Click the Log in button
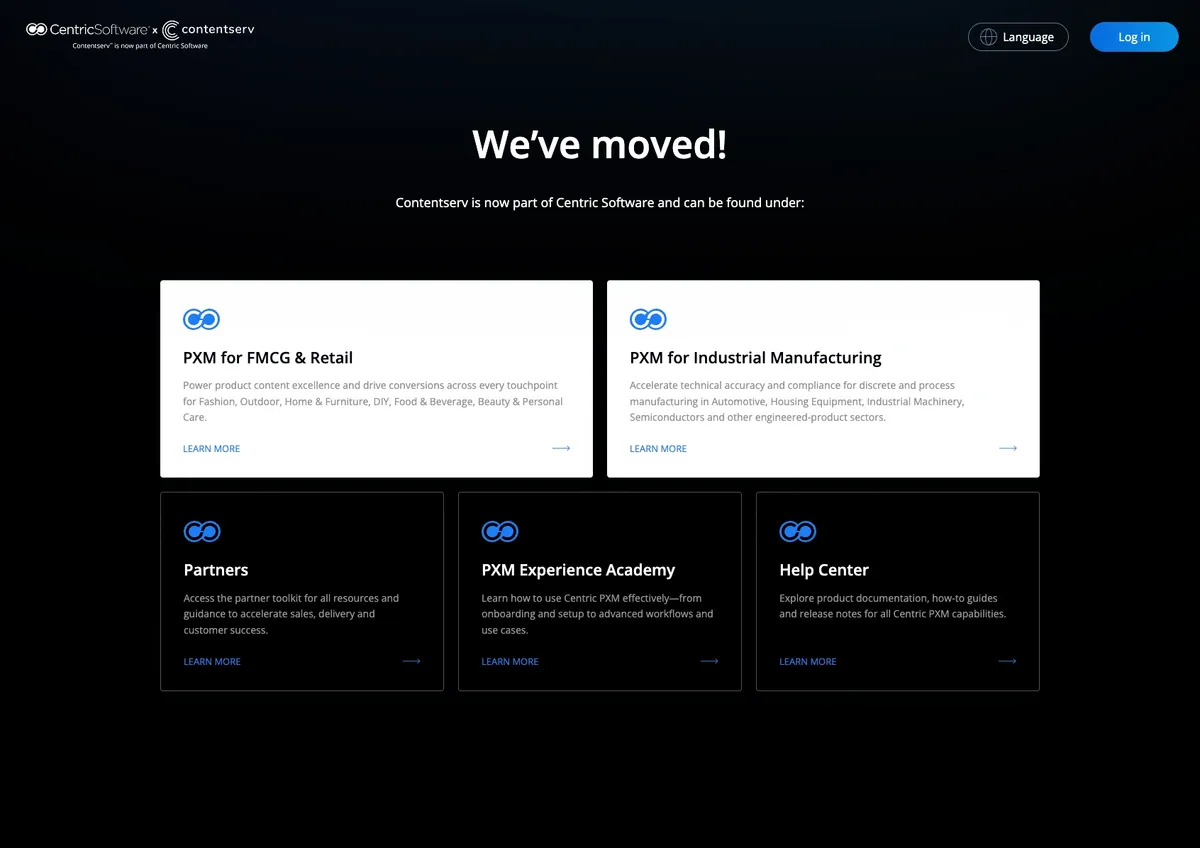Viewport: 1200px width, 848px height. coord(1134,37)
